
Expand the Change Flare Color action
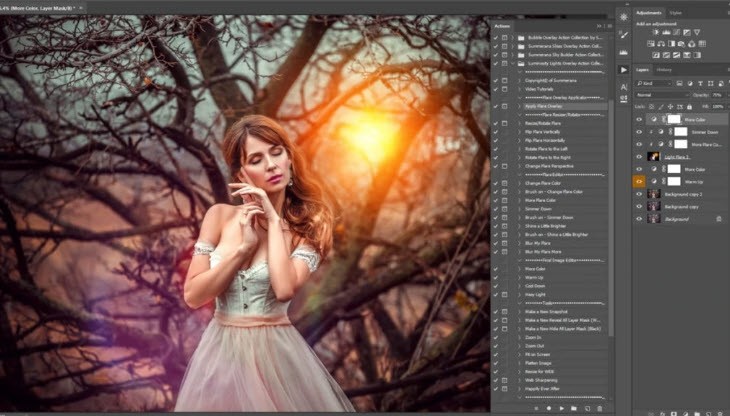click(520, 183)
